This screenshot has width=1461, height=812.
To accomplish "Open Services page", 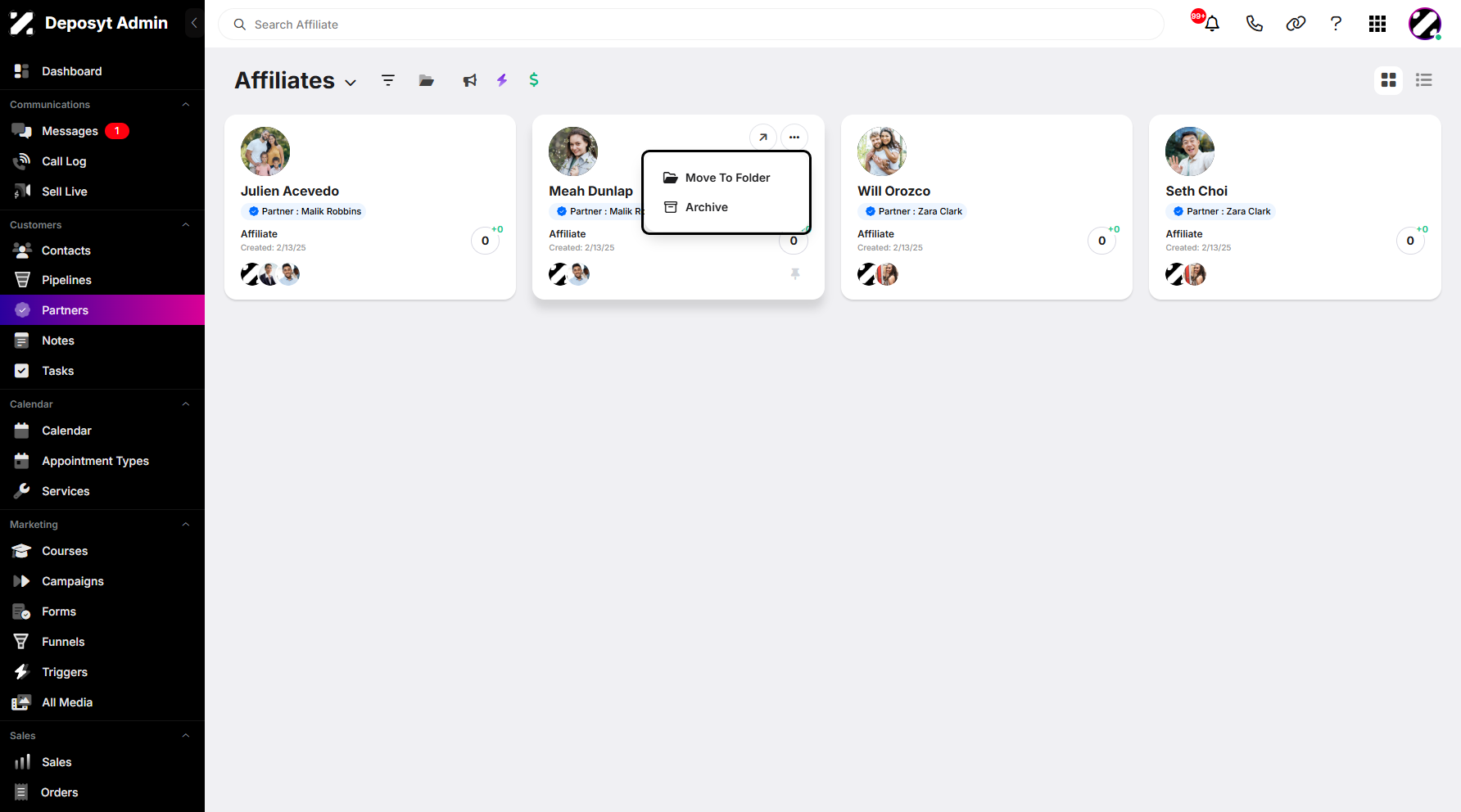I will 102,491.
